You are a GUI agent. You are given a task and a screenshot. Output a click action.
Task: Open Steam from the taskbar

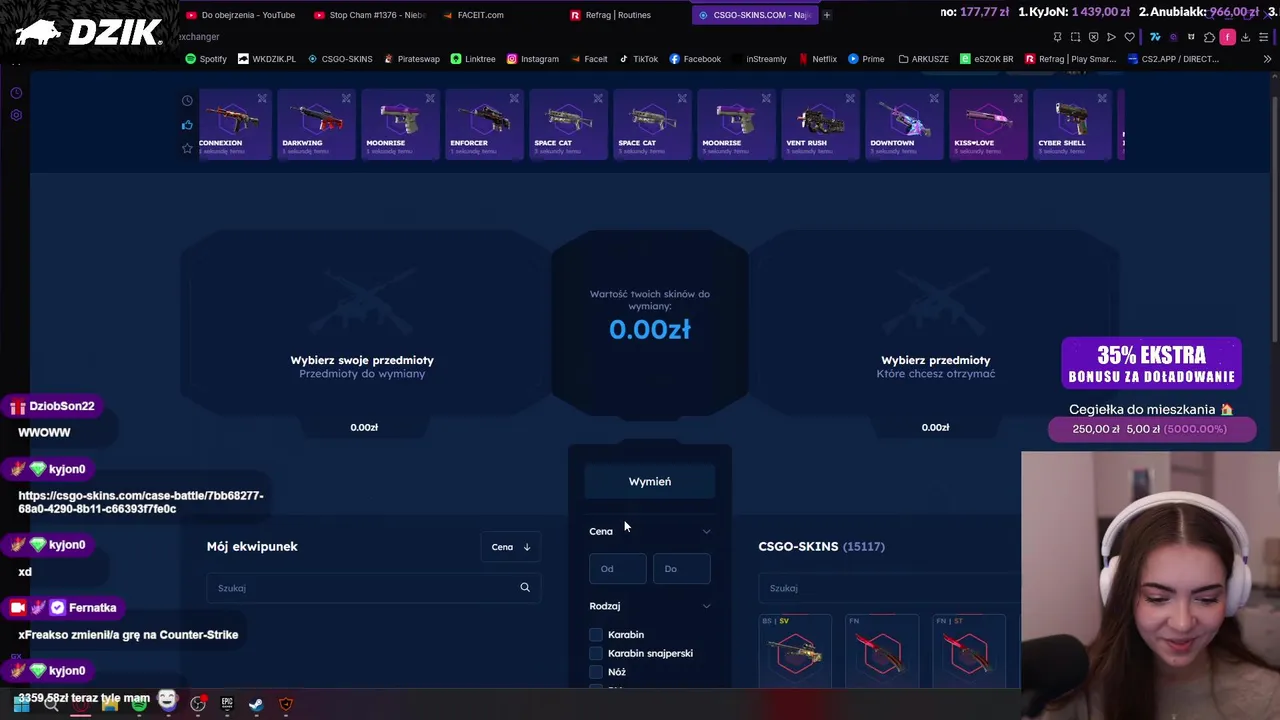[x=256, y=704]
